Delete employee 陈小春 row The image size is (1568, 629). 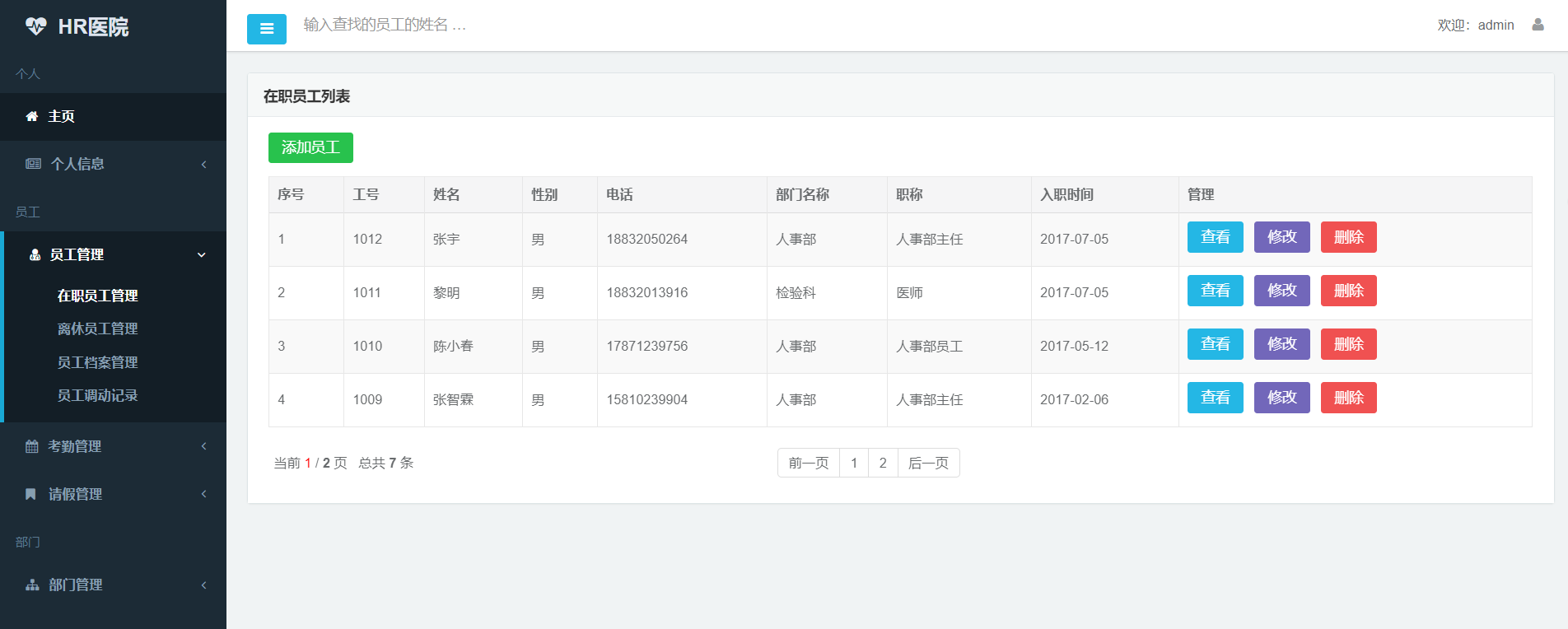pos(1349,344)
